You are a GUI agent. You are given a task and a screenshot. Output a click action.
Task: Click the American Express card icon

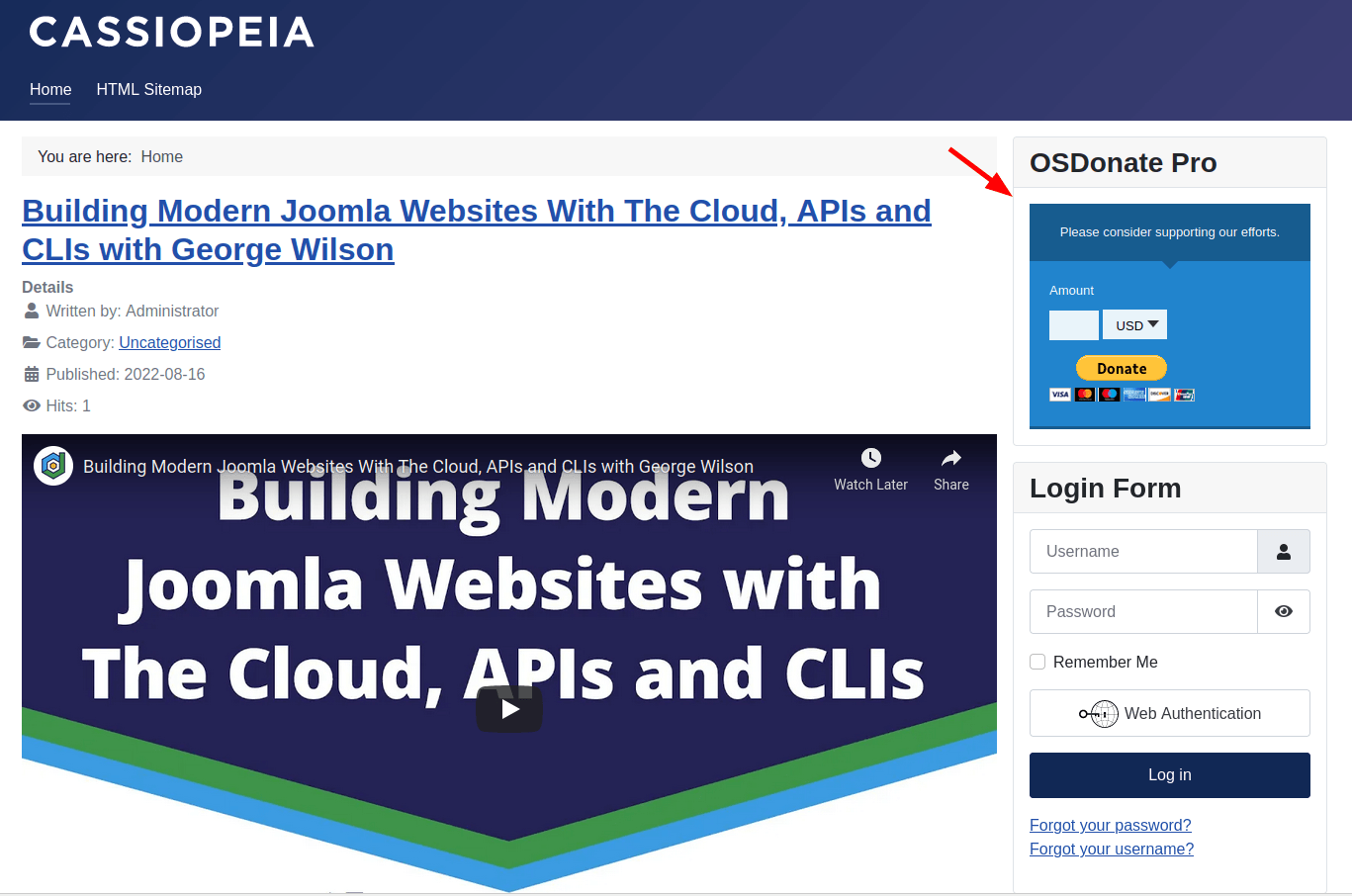(x=1134, y=395)
